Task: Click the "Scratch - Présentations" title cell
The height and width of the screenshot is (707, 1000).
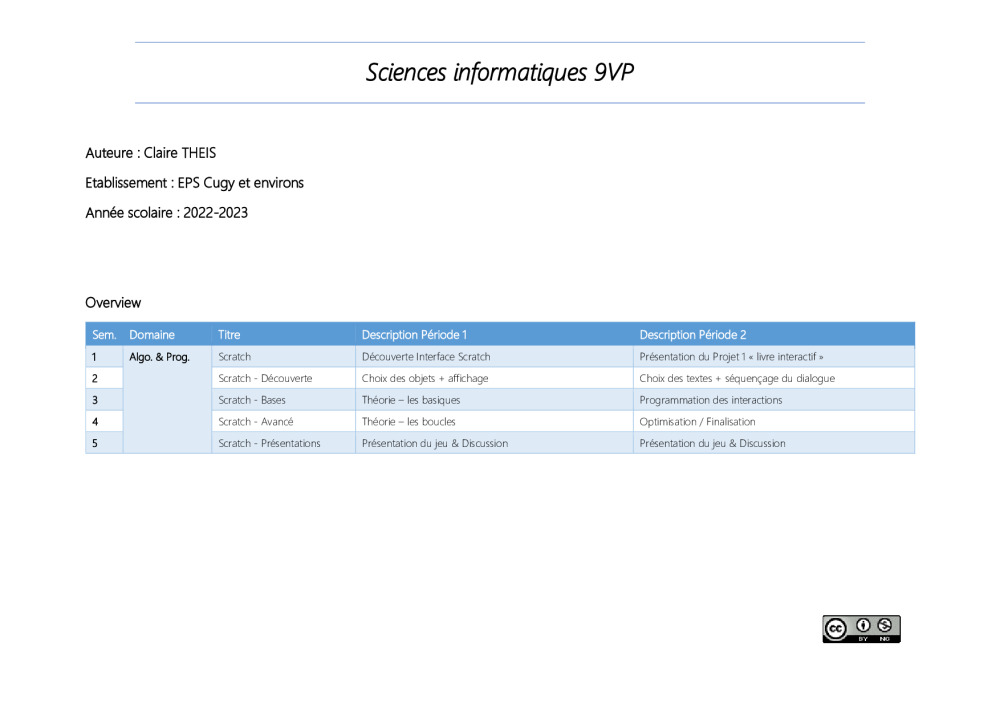Action: tap(269, 443)
